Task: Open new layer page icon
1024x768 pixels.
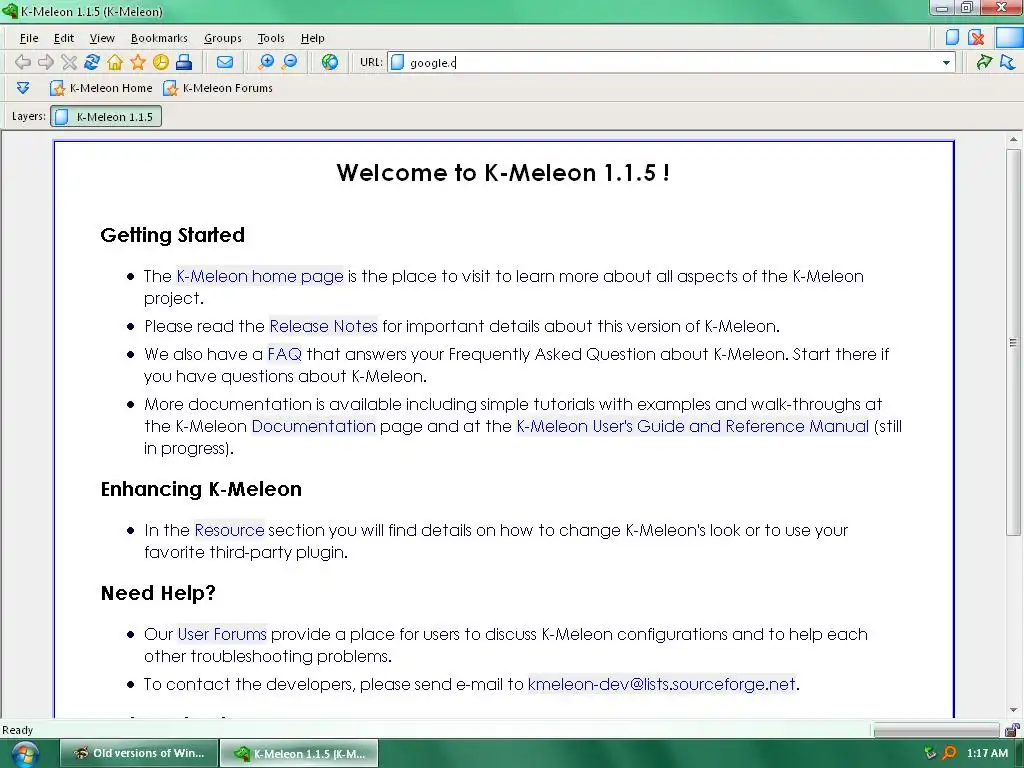Action: [x=953, y=37]
